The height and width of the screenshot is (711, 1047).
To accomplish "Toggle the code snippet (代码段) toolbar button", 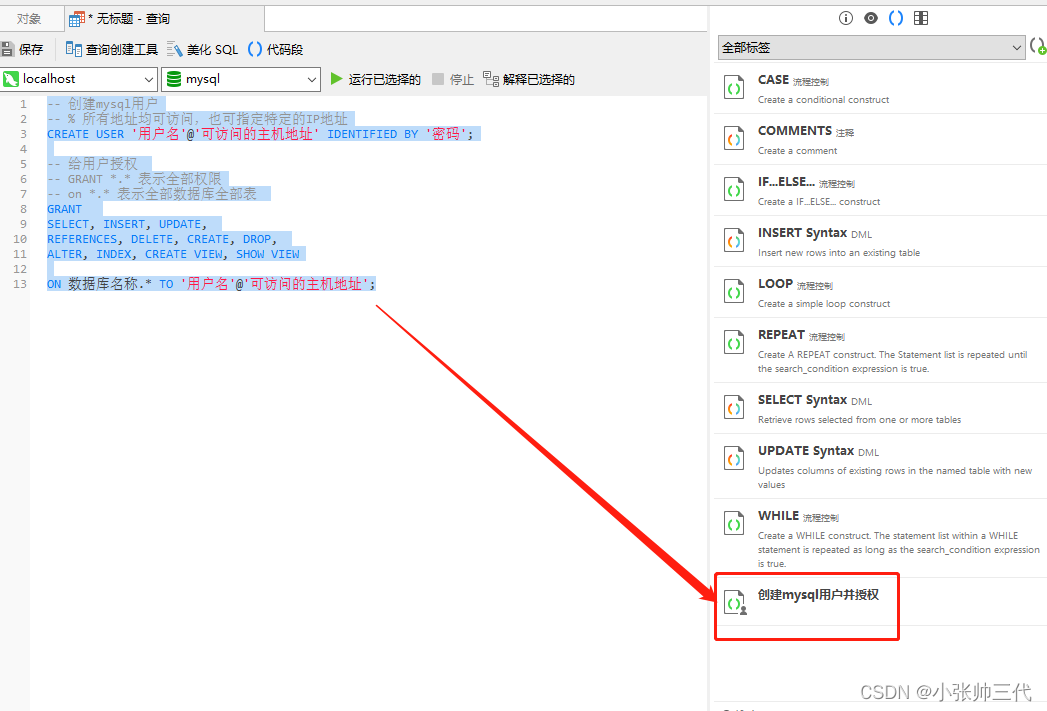I will (275, 49).
